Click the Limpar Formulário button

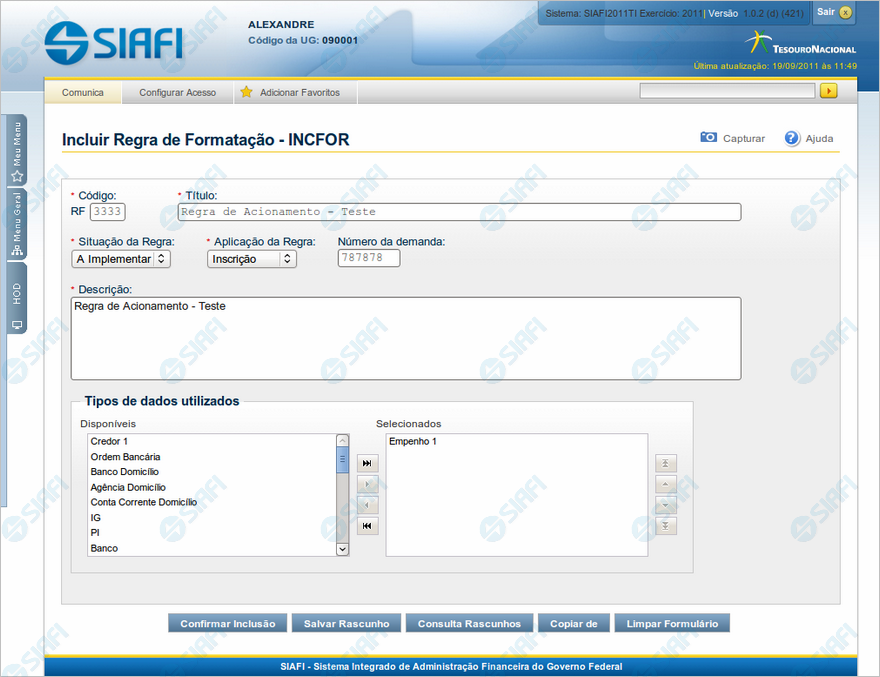672,623
